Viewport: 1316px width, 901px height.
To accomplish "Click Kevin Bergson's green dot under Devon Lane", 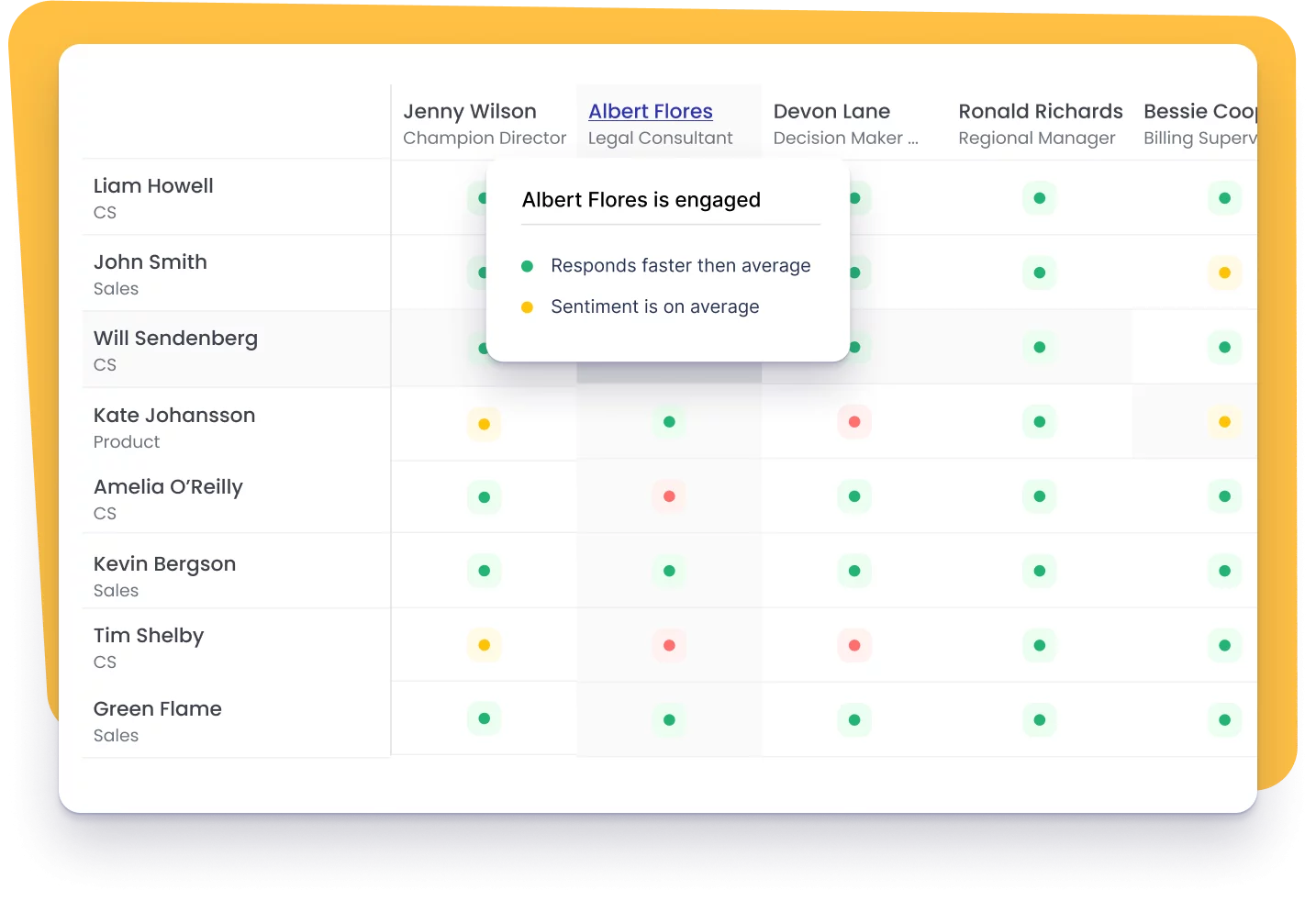I will pos(854,571).
